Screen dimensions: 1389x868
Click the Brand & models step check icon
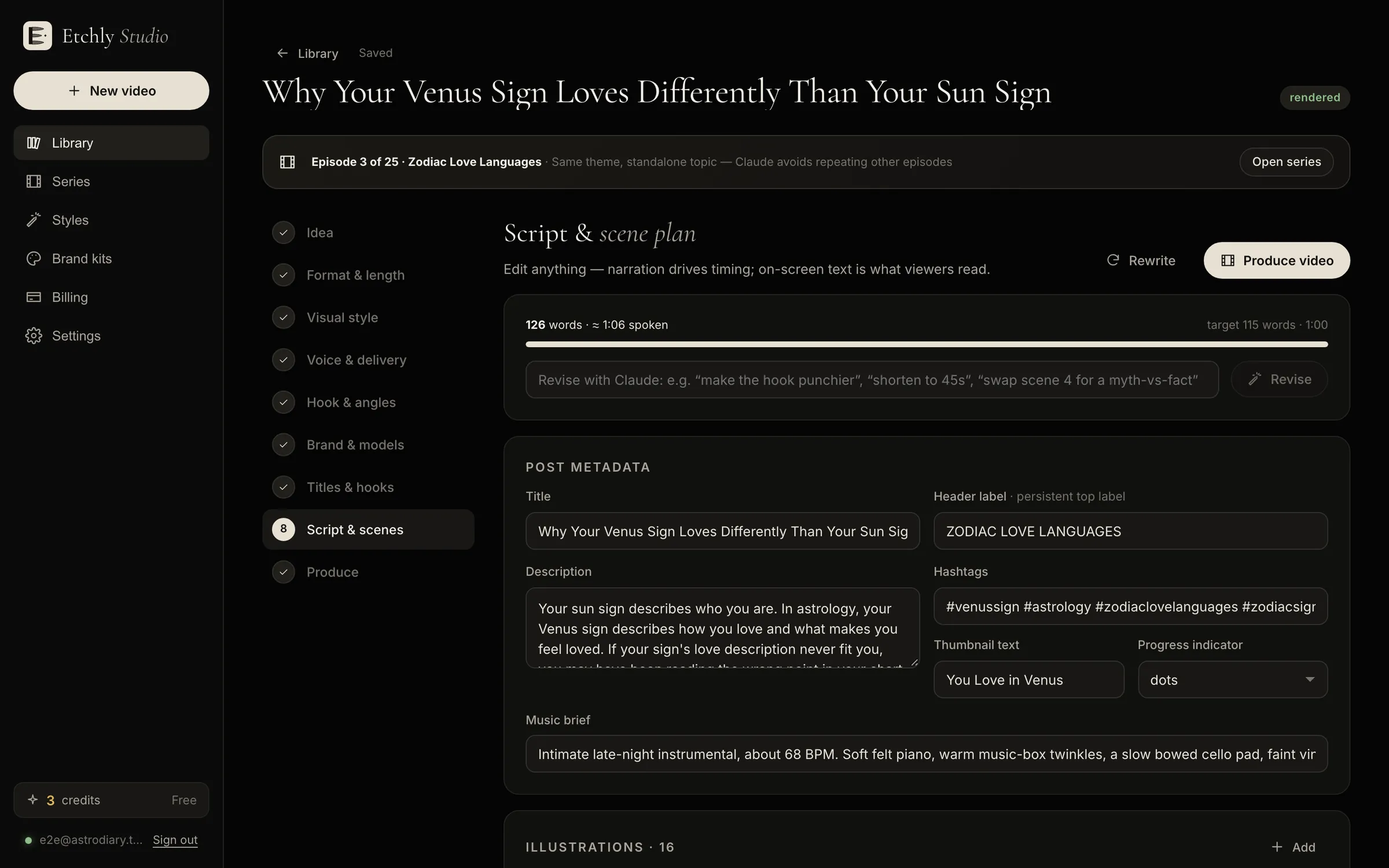(x=284, y=445)
